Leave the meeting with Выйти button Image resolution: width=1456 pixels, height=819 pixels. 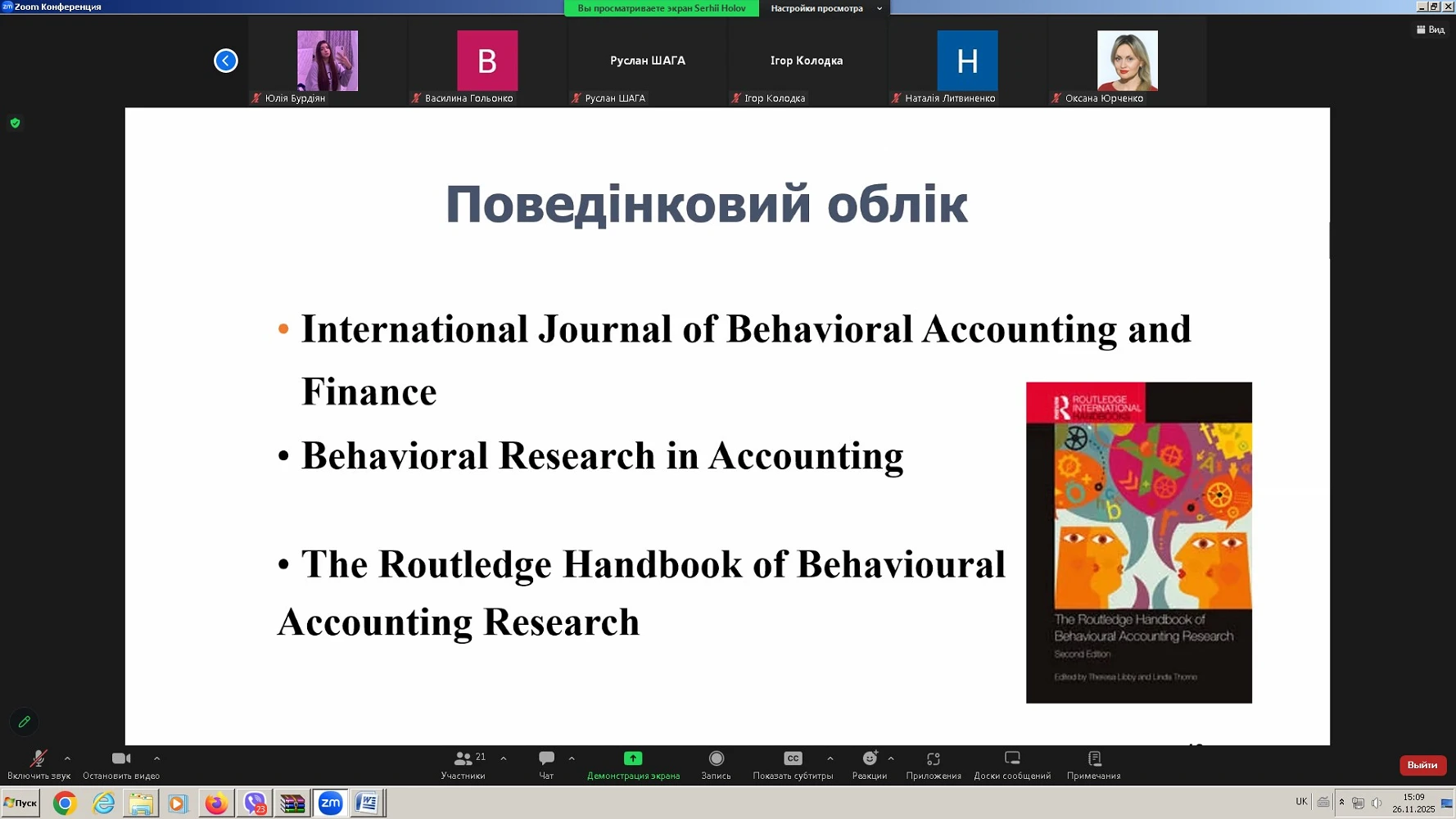click(1422, 765)
